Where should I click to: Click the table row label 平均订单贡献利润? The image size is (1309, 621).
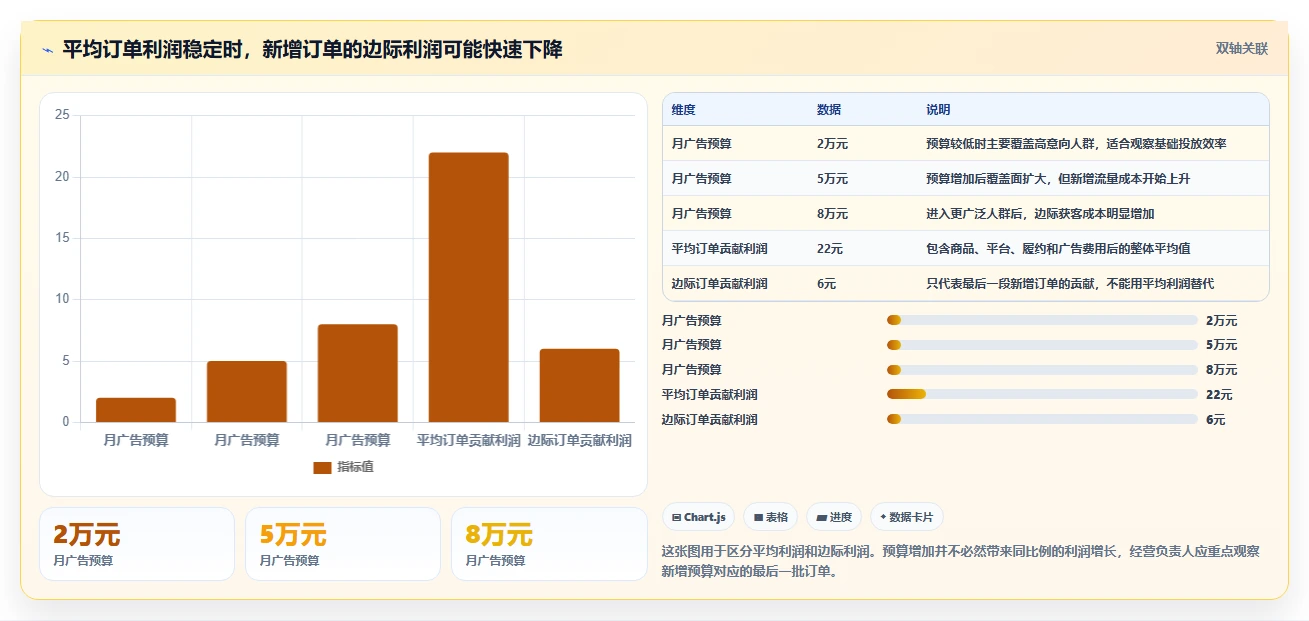[720, 249]
